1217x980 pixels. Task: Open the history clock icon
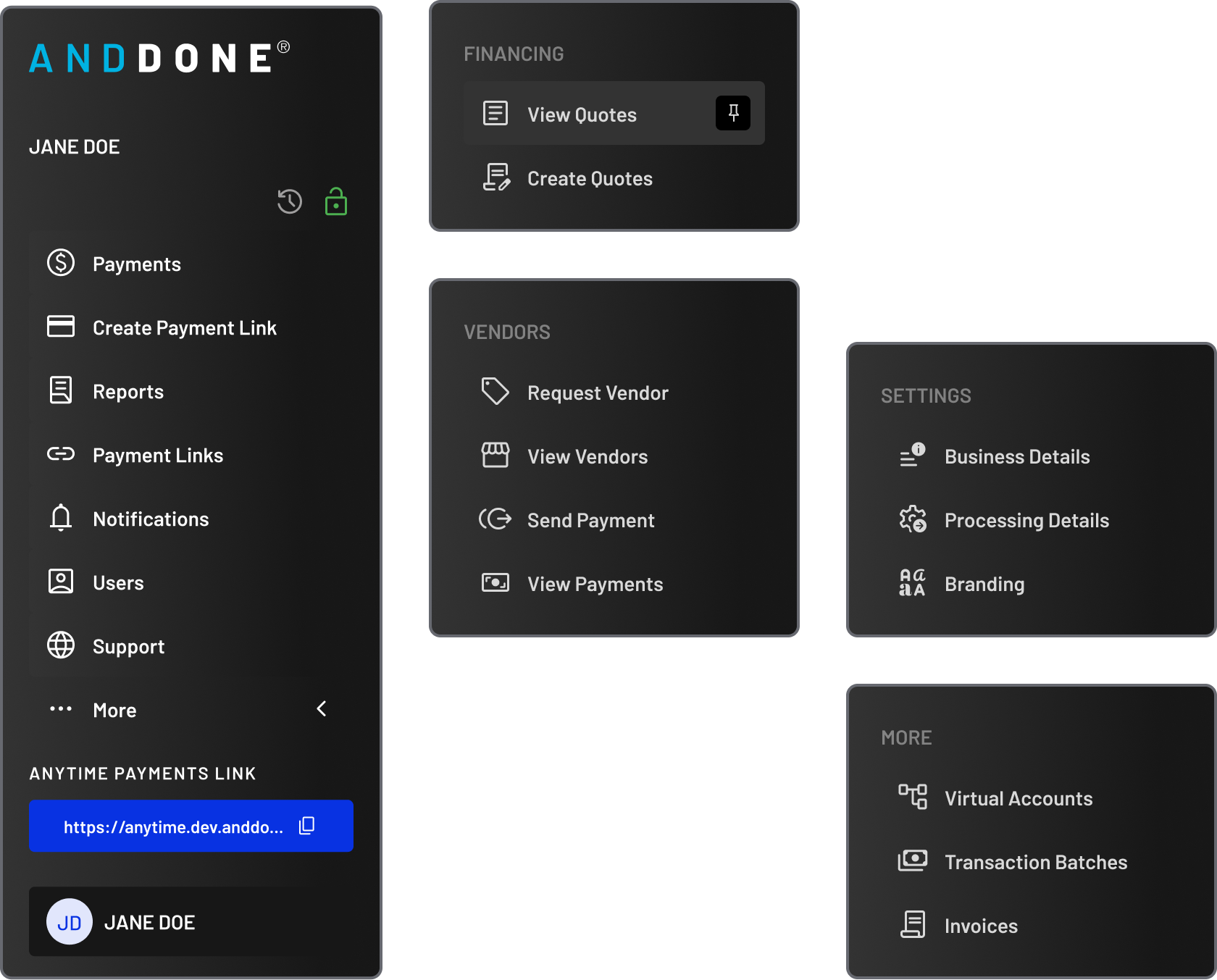coord(289,201)
